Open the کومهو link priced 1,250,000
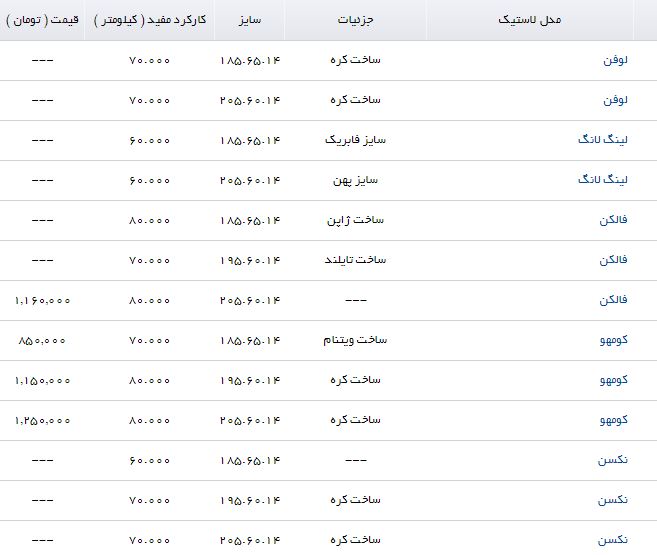 (613, 420)
